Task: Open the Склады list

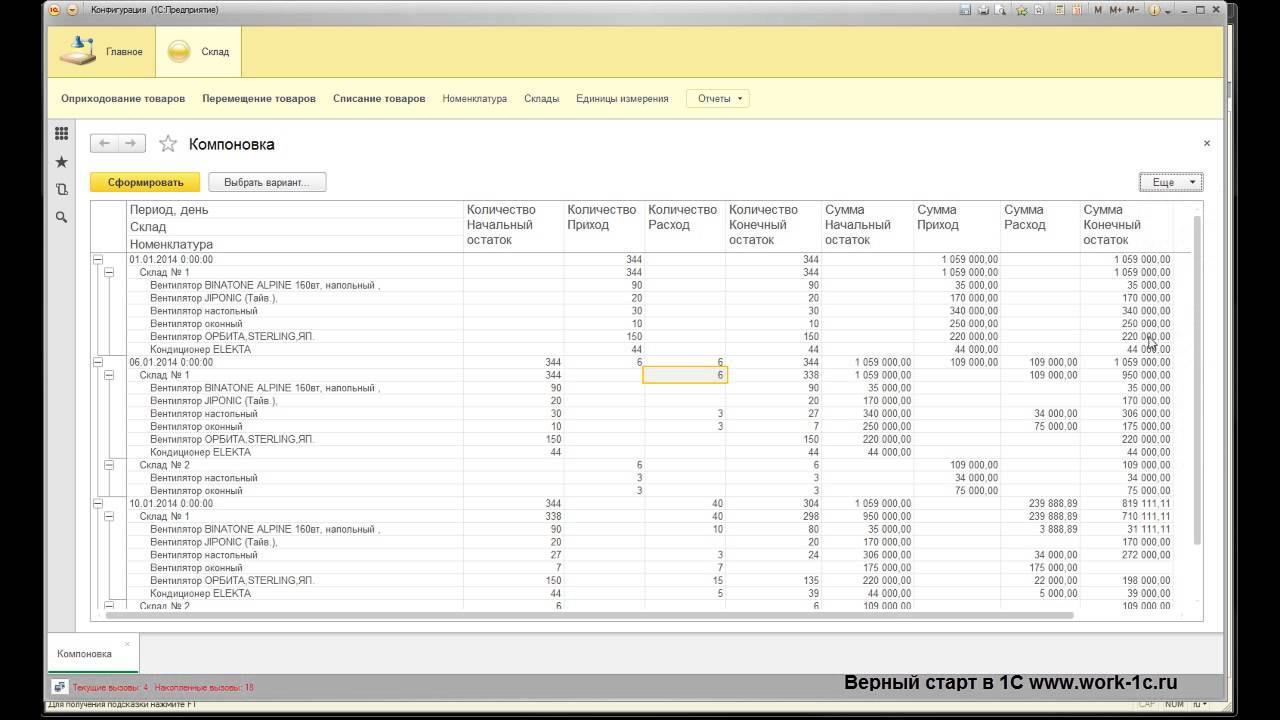Action: click(x=542, y=99)
